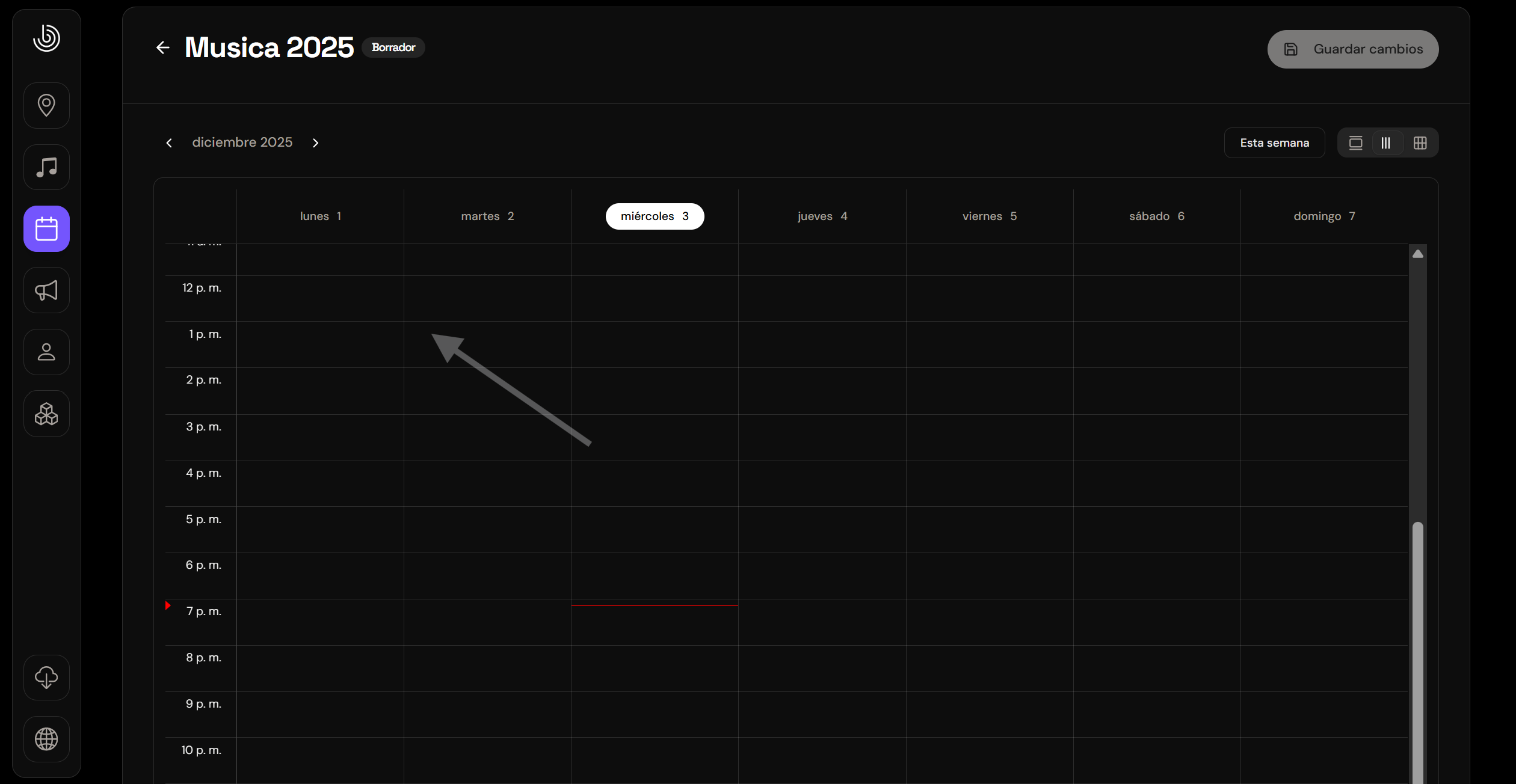Select the miércoles 3 day header
The image size is (1516, 784).
655,216
